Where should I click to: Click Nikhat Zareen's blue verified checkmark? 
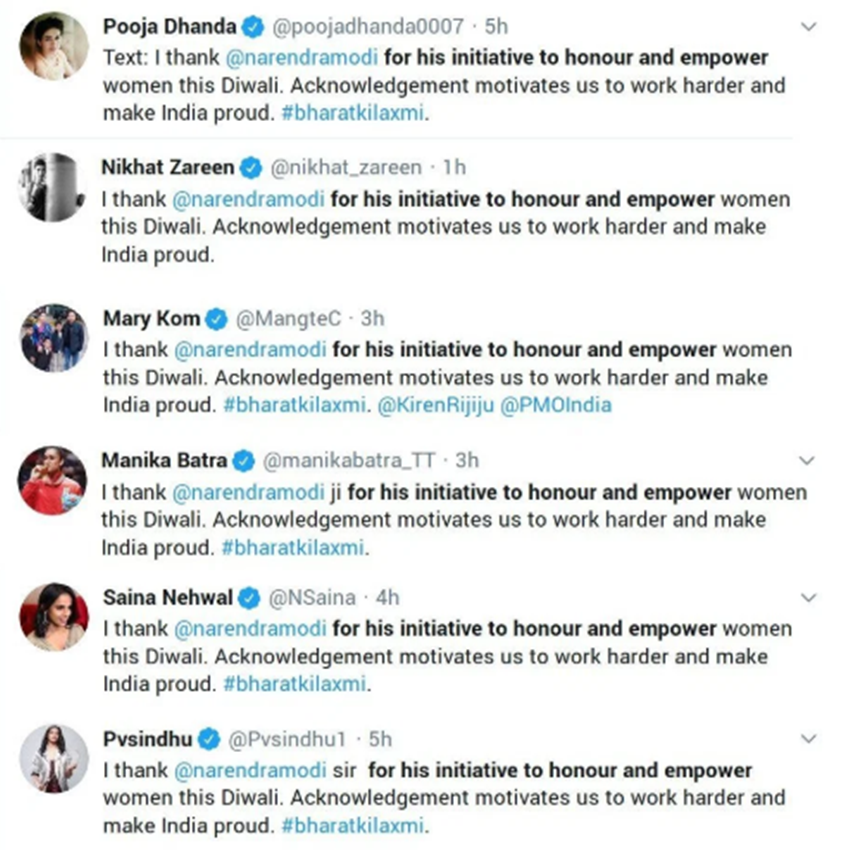254,167
